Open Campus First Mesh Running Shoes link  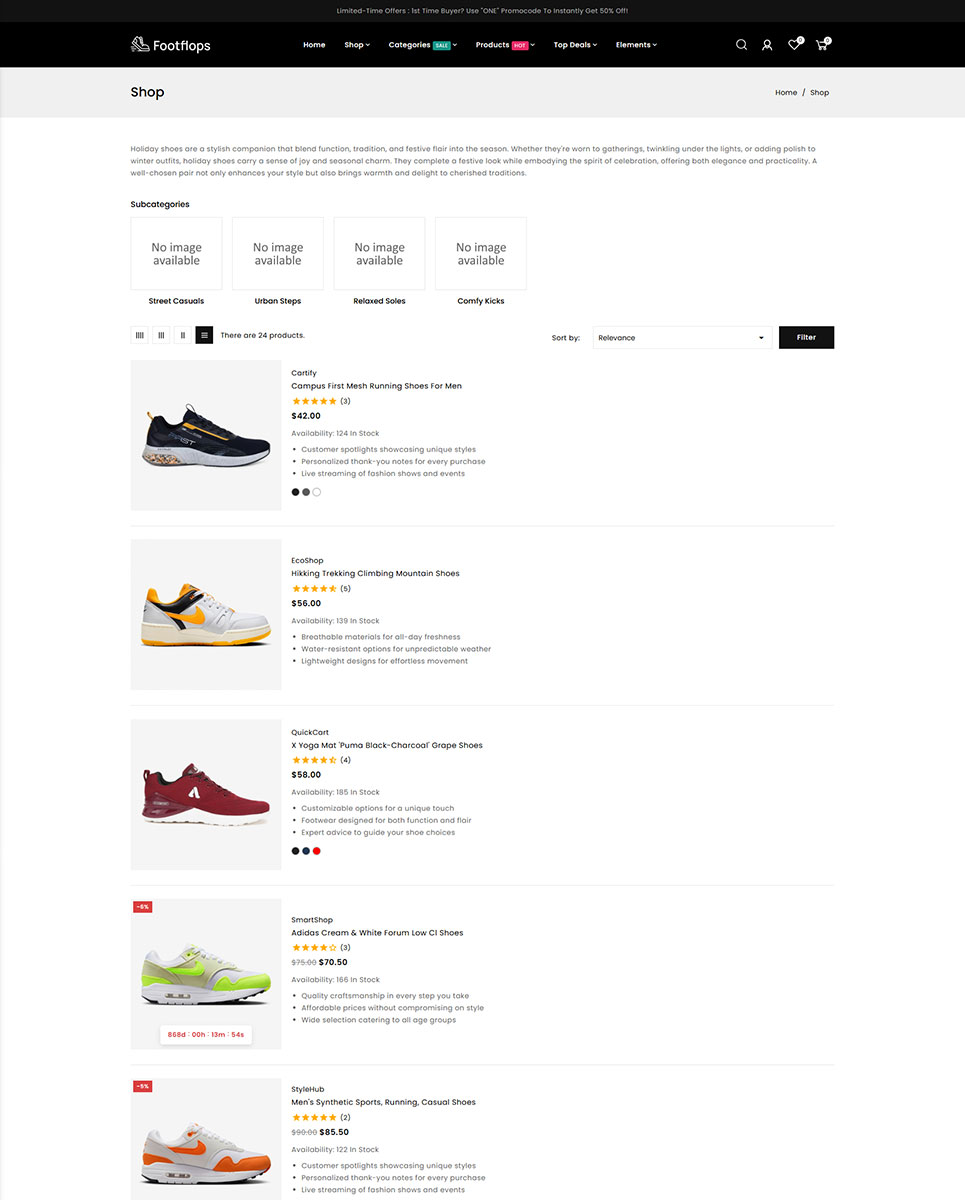pos(376,386)
